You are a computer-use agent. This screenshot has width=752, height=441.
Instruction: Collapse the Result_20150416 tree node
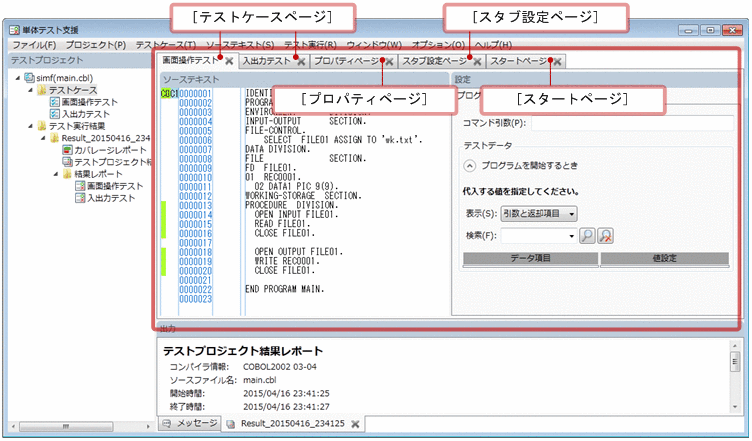pos(43,138)
